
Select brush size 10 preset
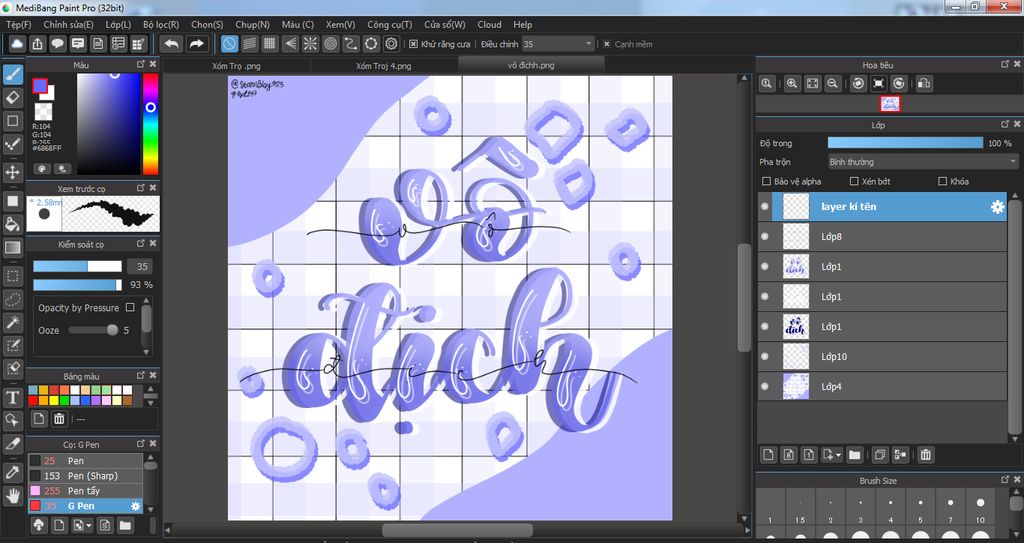click(x=980, y=506)
